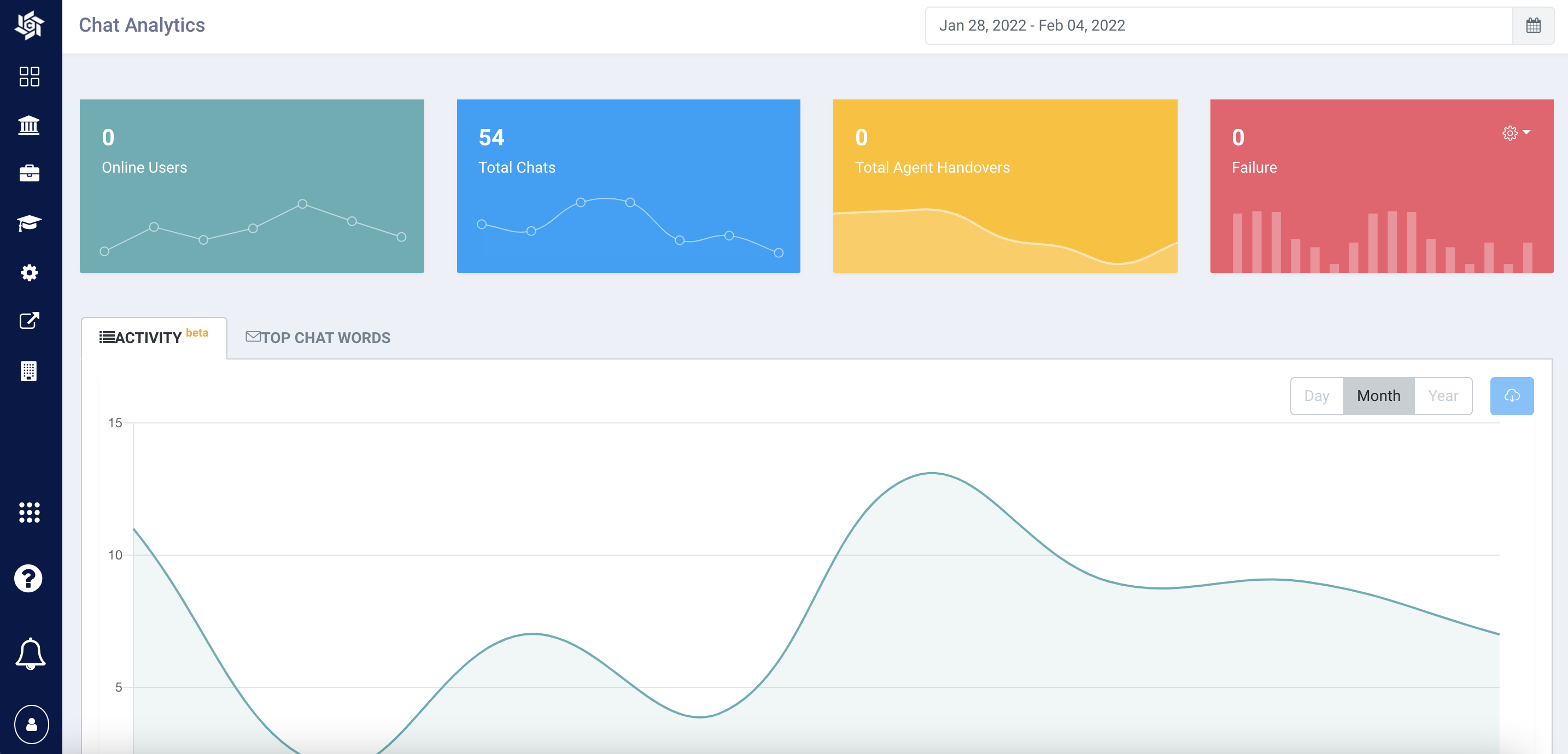1568x754 pixels.
Task: Switch chart to Month view
Action: (x=1378, y=396)
